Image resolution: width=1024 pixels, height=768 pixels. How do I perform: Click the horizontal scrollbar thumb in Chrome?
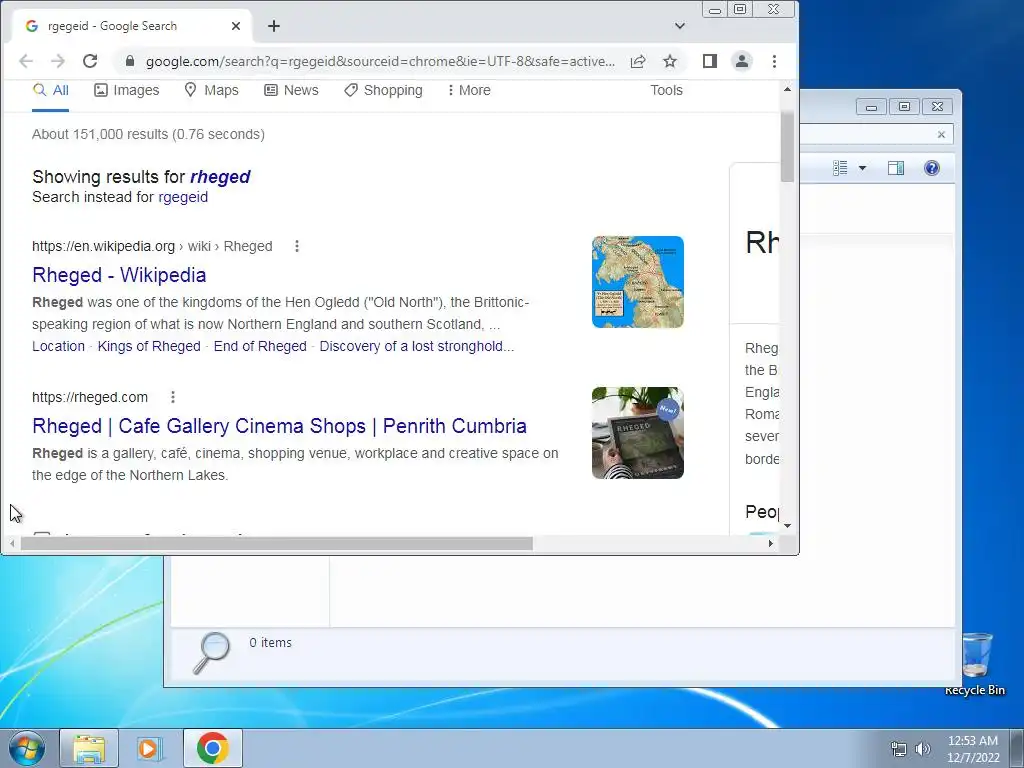tap(276, 543)
